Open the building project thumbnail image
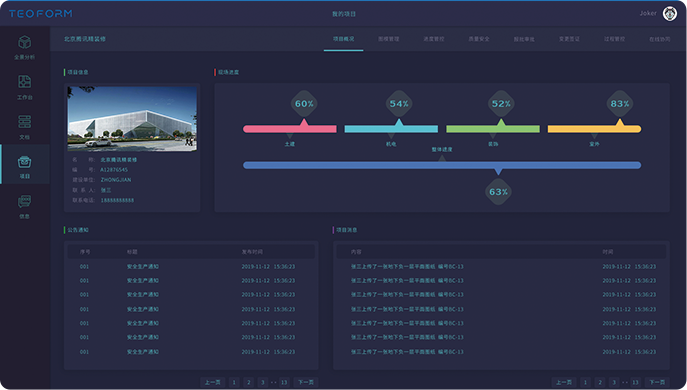Viewport: 687px width, 390px height. [132, 119]
